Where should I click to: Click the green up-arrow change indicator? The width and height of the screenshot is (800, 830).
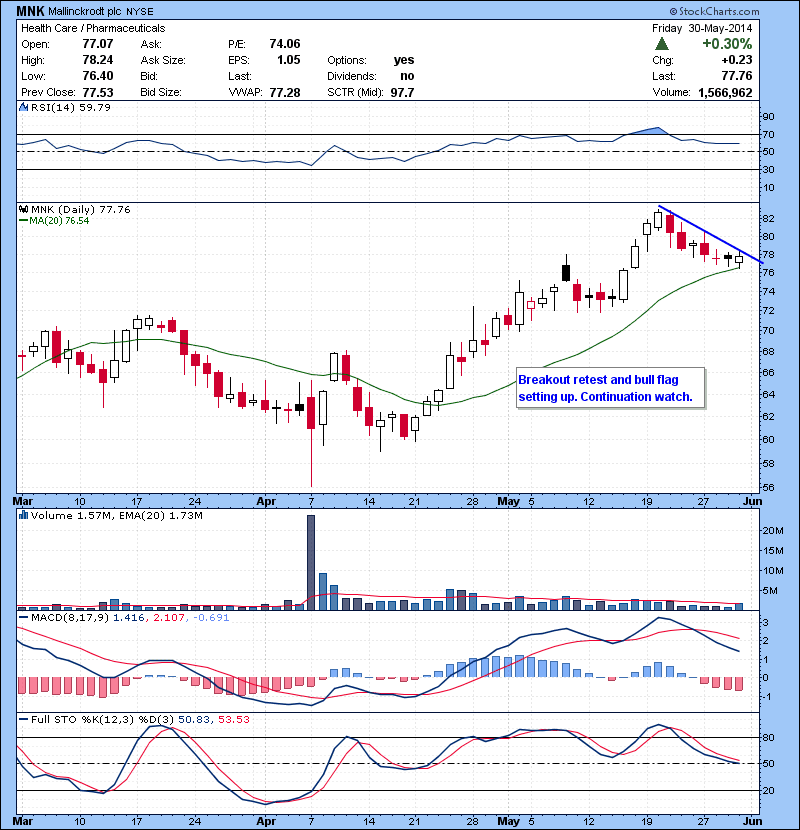[x=662, y=44]
